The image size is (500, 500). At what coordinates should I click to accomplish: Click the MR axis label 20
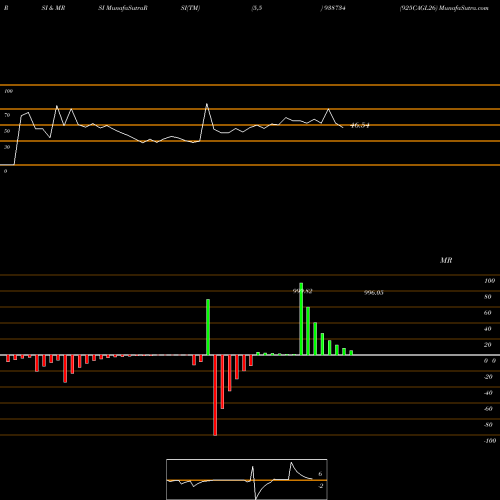pos(488,345)
